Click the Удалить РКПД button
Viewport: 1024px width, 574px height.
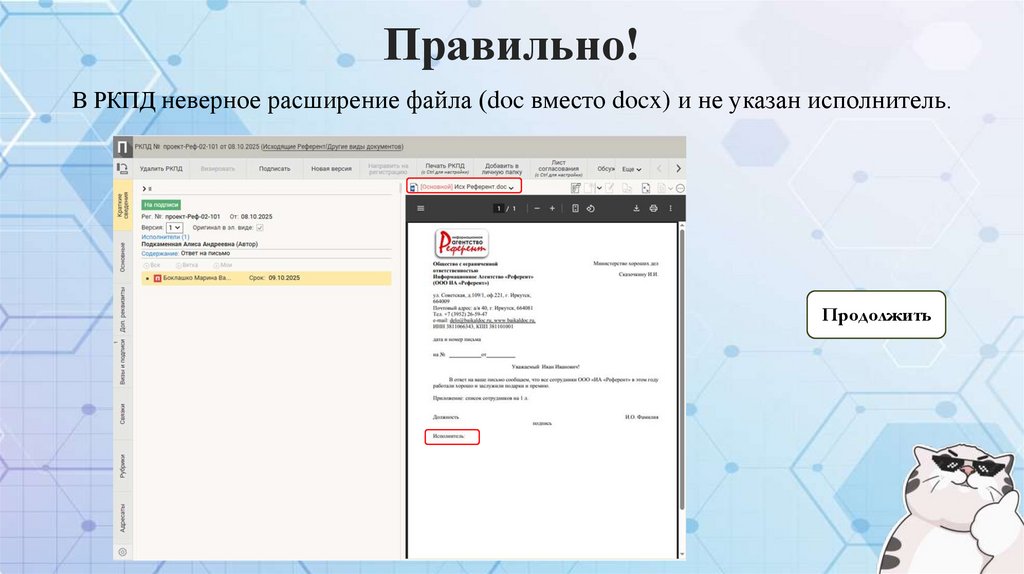pyautogui.click(x=161, y=168)
